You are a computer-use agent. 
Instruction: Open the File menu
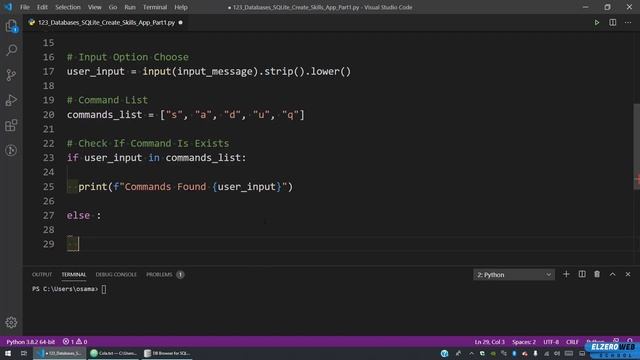point(25,7)
